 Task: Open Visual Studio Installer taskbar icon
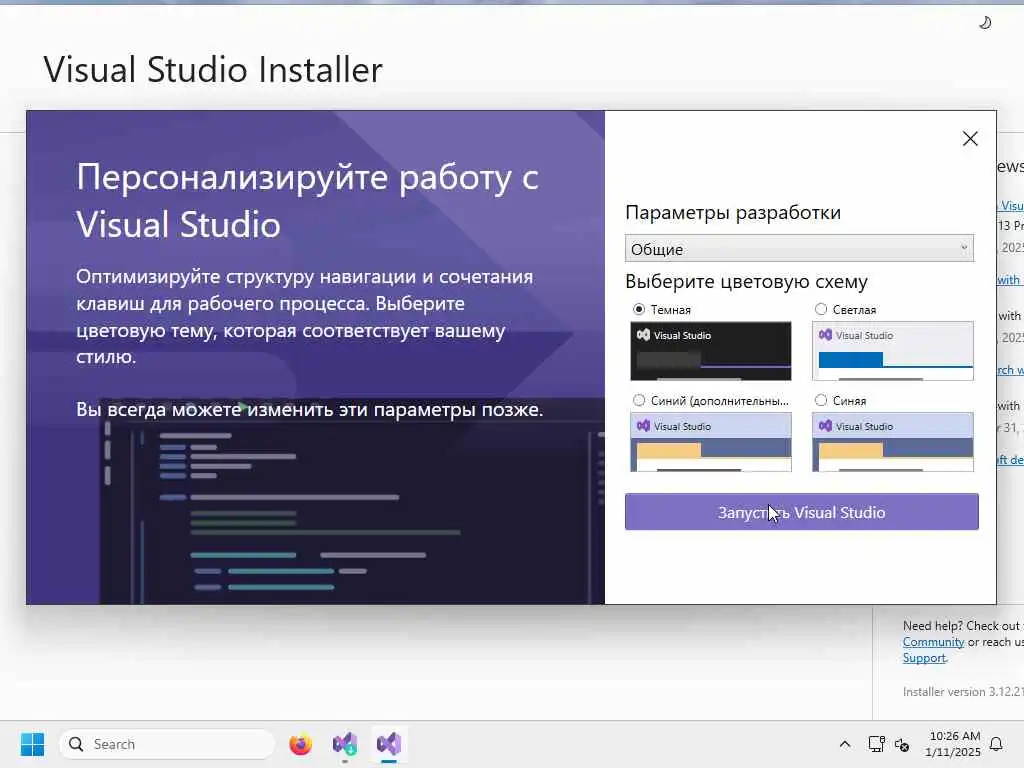coord(345,744)
